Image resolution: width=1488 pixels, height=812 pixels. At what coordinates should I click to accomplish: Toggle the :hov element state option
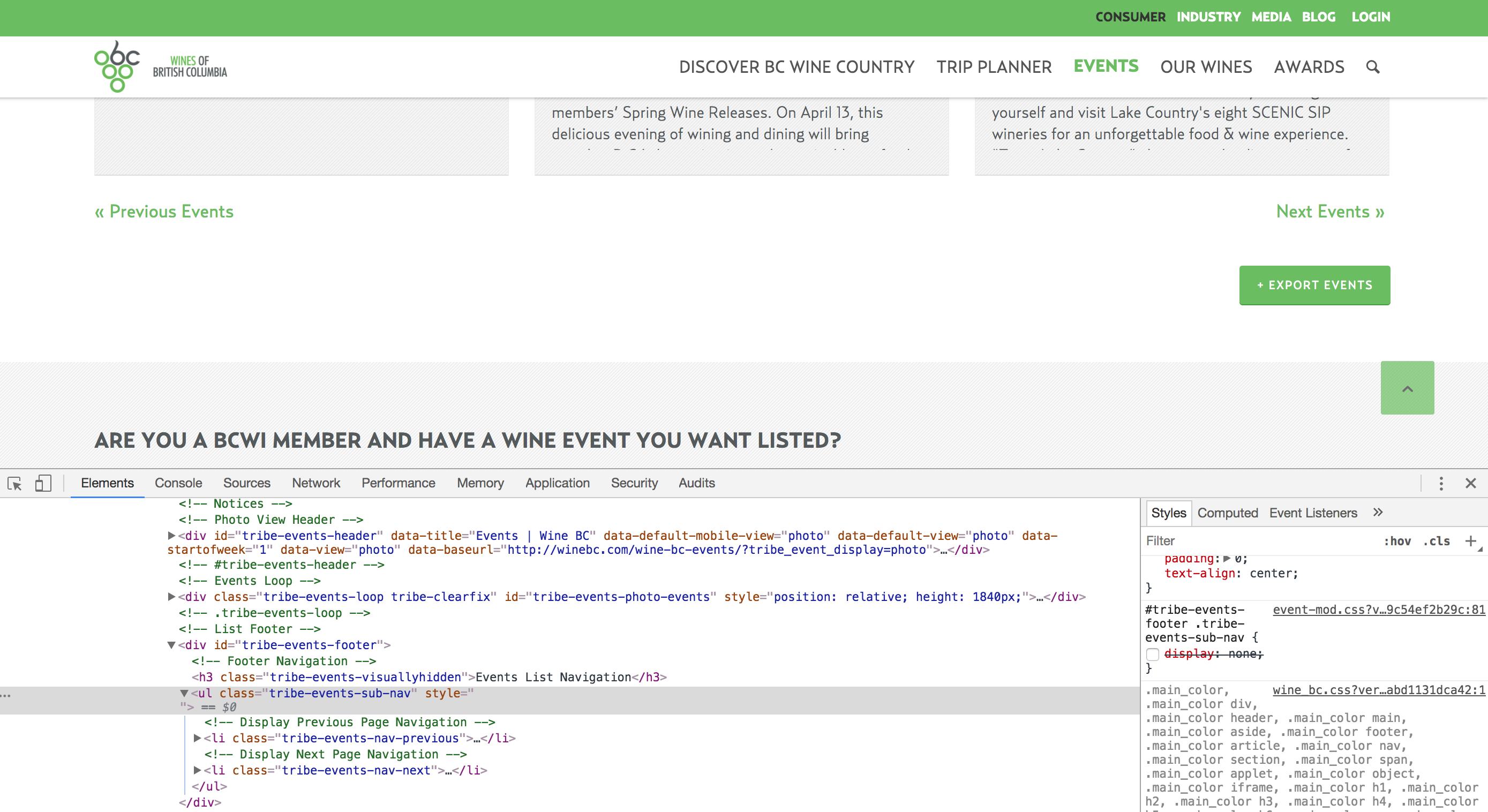(x=1397, y=541)
